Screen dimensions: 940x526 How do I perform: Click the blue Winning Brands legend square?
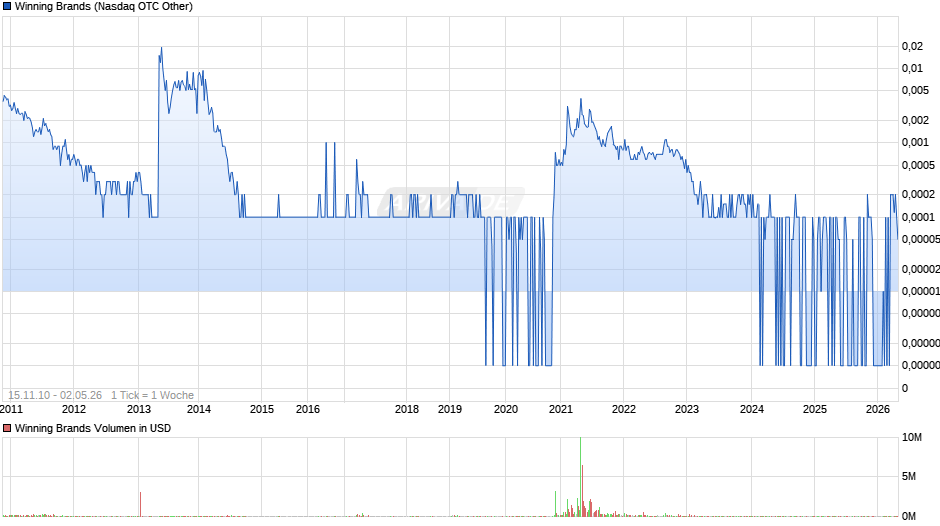click(7, 7)
